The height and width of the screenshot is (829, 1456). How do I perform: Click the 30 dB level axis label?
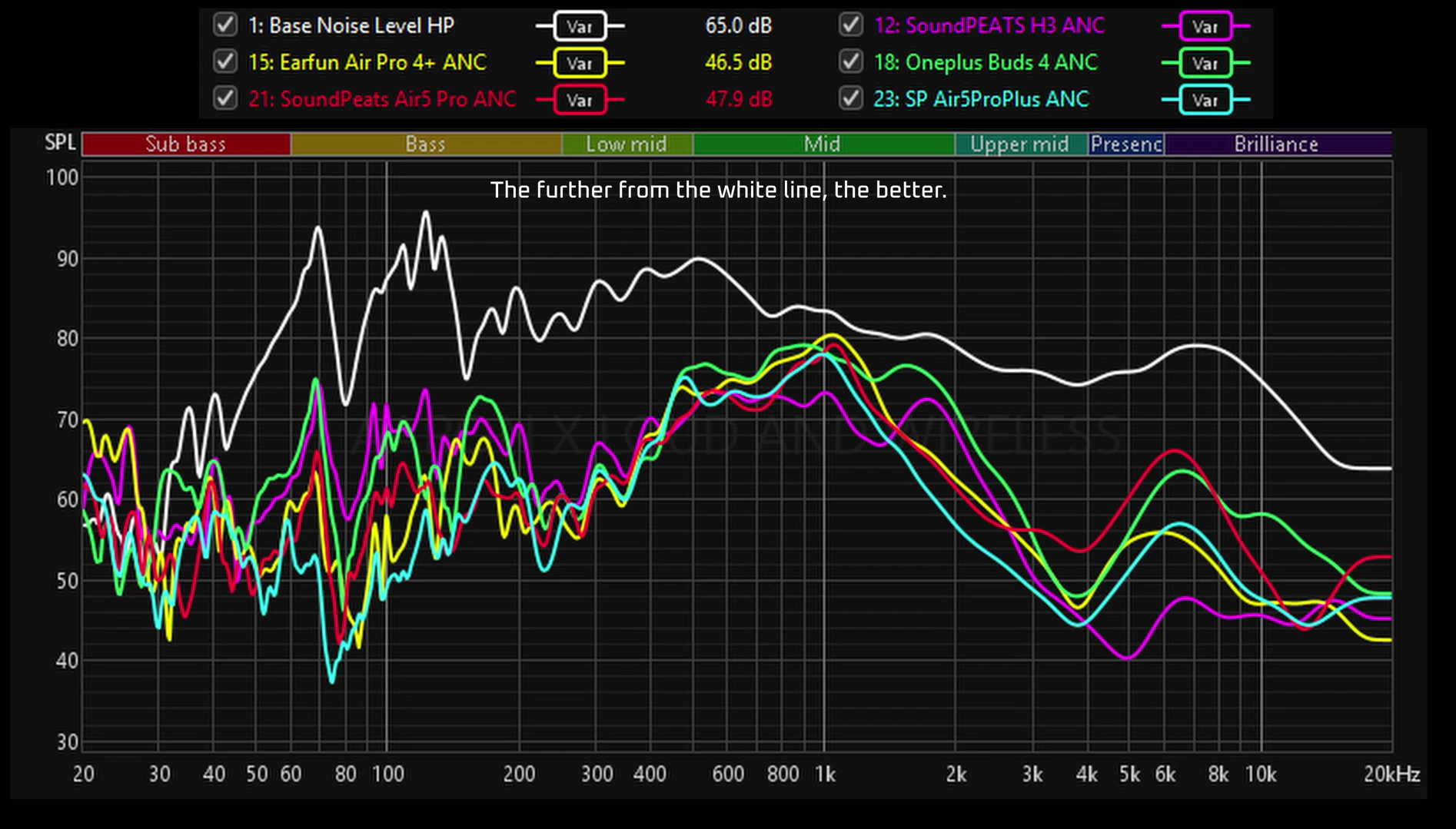click(x=68, y=742)
